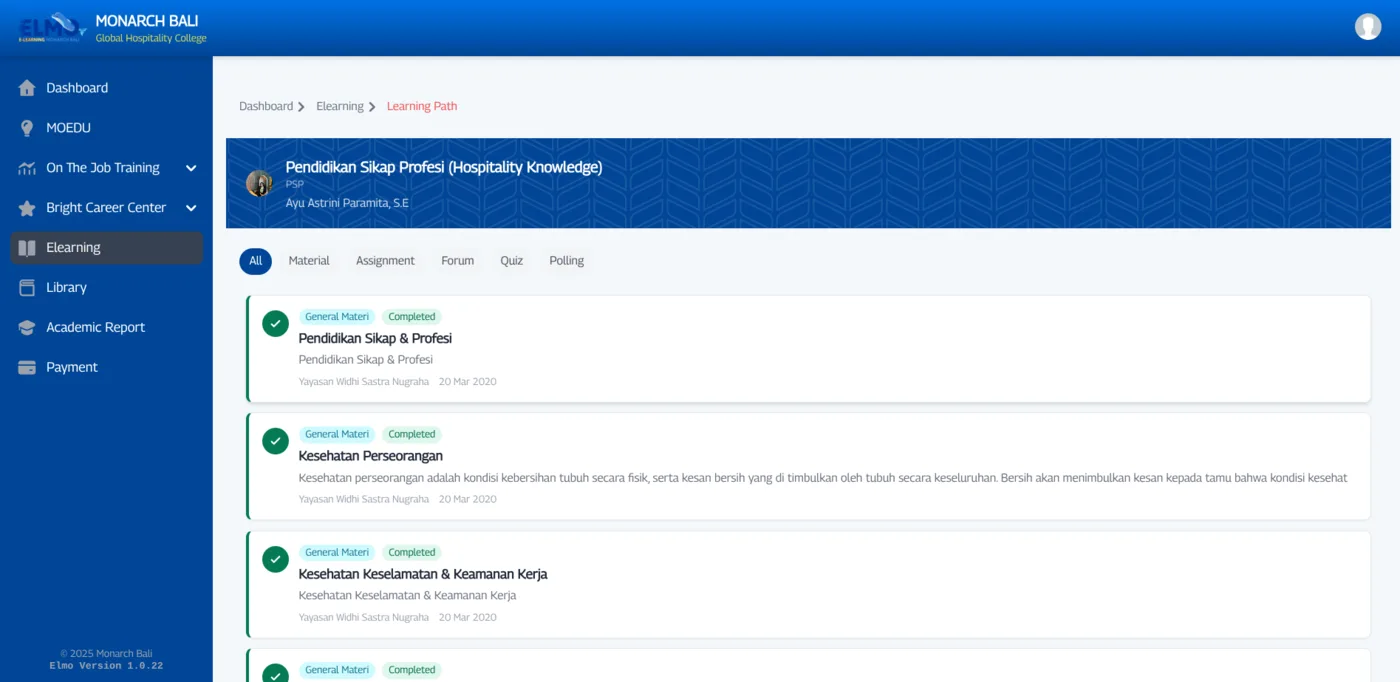Open Kesehatan Keselamatan & Keamanan Kerja title
Viewport: 1400px width, 682px height.
(x=423, y=574)
